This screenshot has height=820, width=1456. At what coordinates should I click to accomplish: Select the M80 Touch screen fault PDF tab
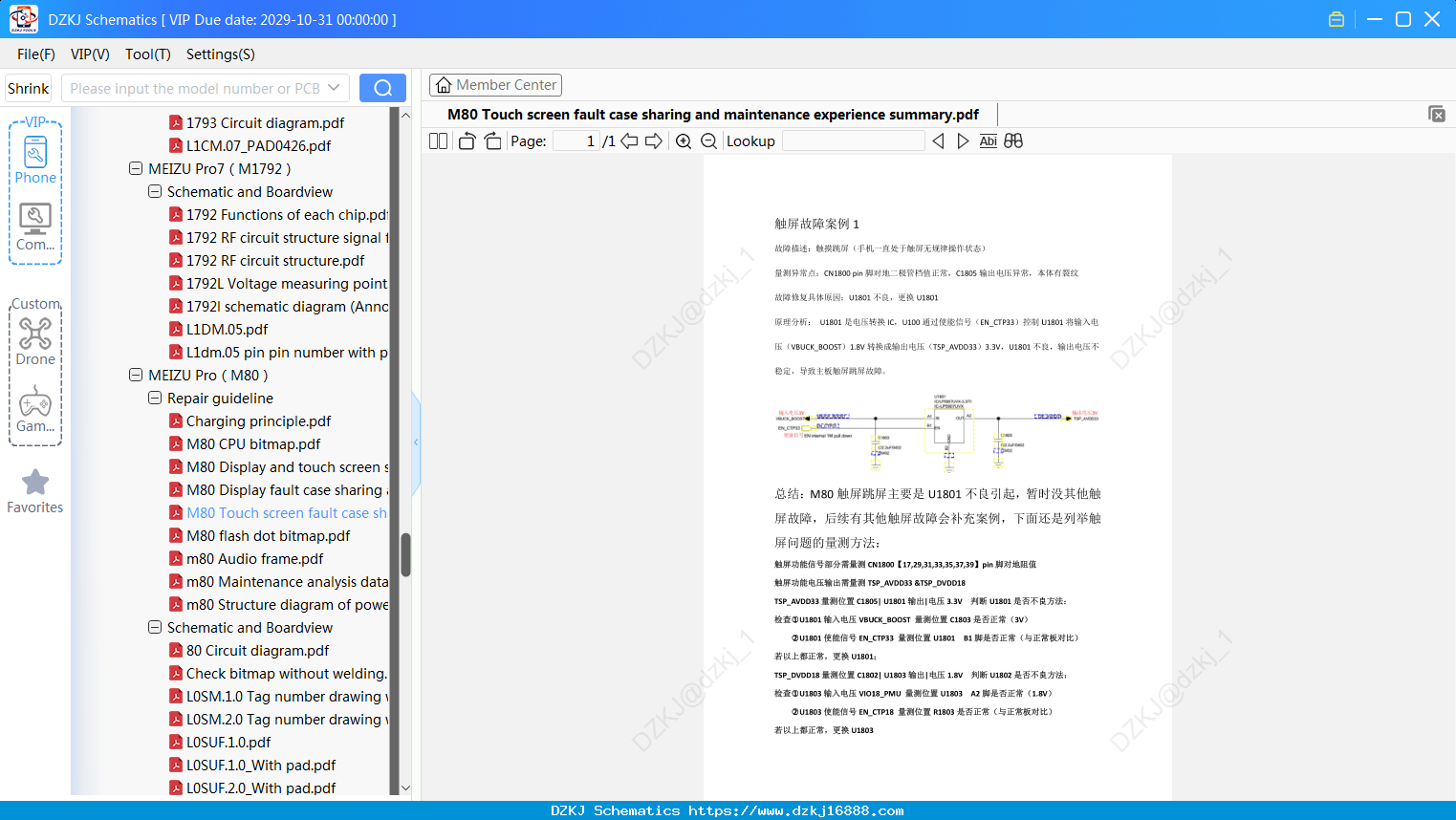pyautogui.click(x=713, y=114)
